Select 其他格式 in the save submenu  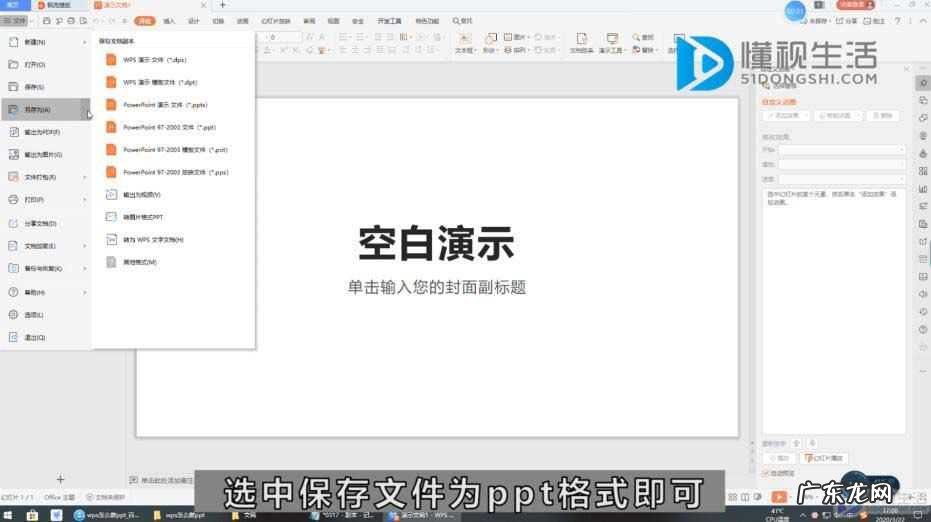(x=172, y=262)
